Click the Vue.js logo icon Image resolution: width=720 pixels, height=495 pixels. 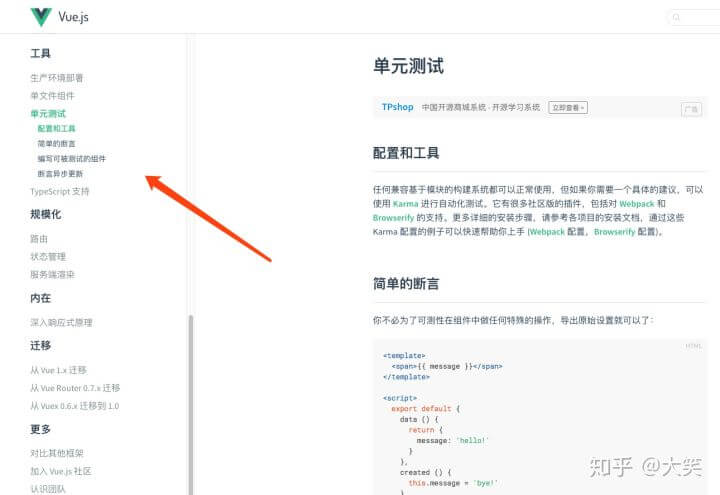click(41, 17)
